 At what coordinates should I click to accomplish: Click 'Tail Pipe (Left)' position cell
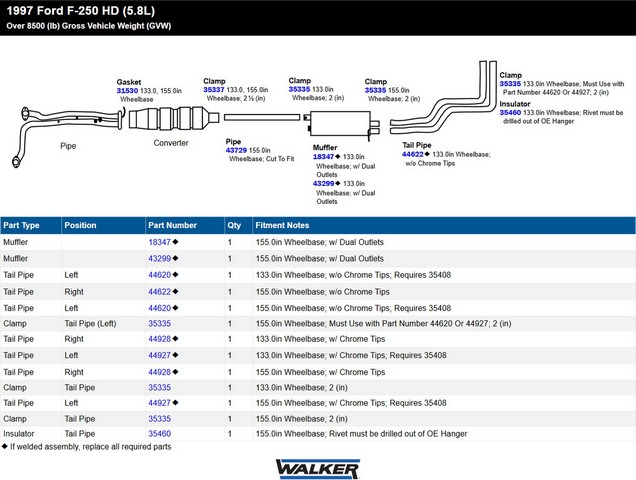90,324
